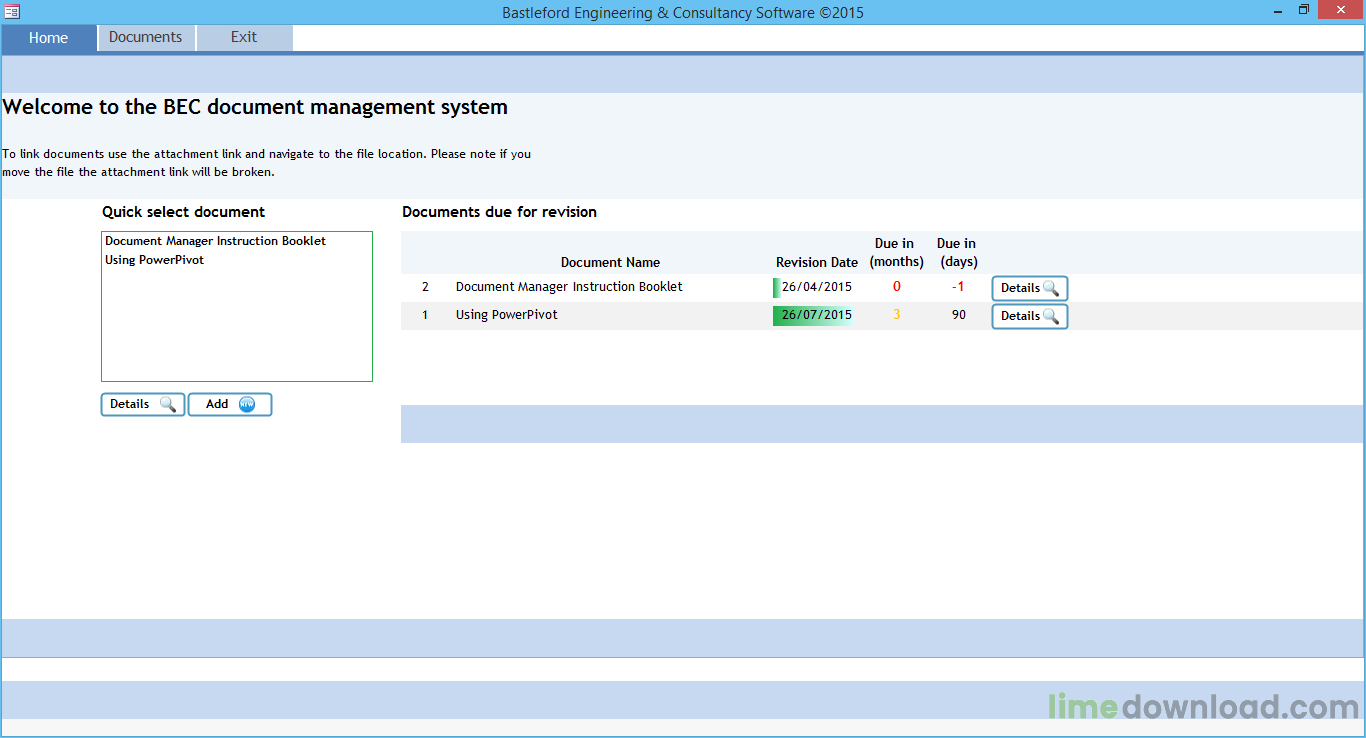The width and height of the screenshot is (1366, 738).
Task: Click the Document Name column header
Action: coord(610,263)
